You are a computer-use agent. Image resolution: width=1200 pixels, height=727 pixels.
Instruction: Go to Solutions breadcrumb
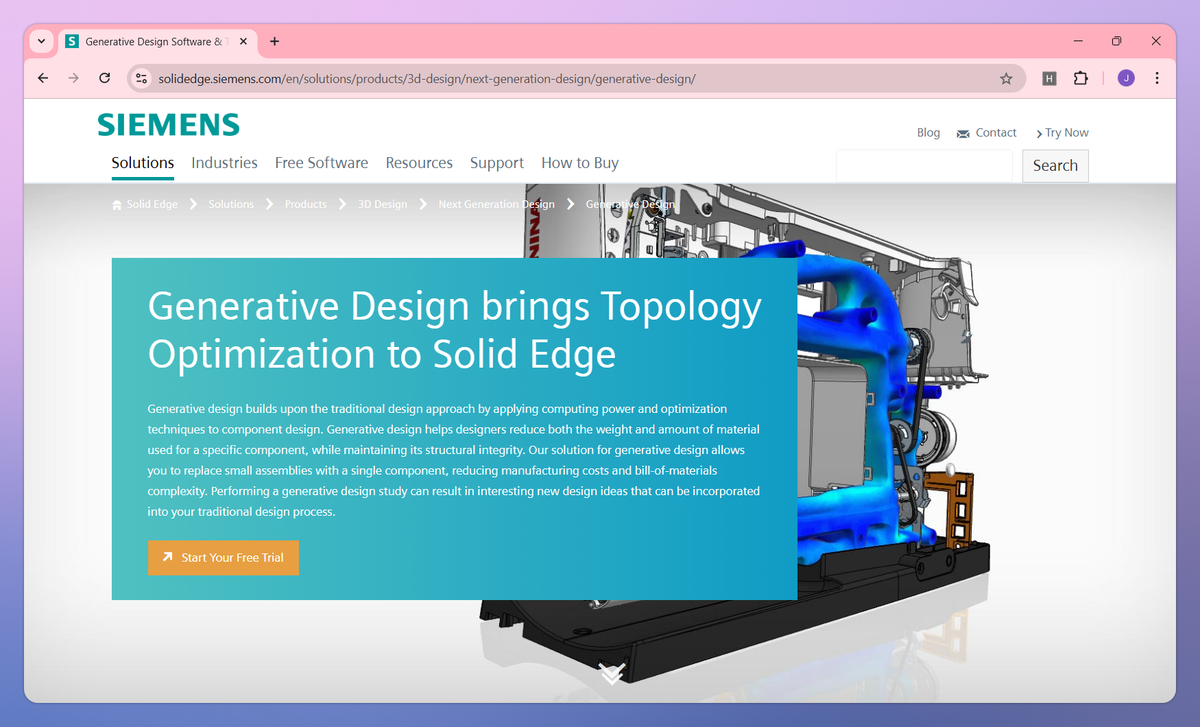[x=231, y=204]
